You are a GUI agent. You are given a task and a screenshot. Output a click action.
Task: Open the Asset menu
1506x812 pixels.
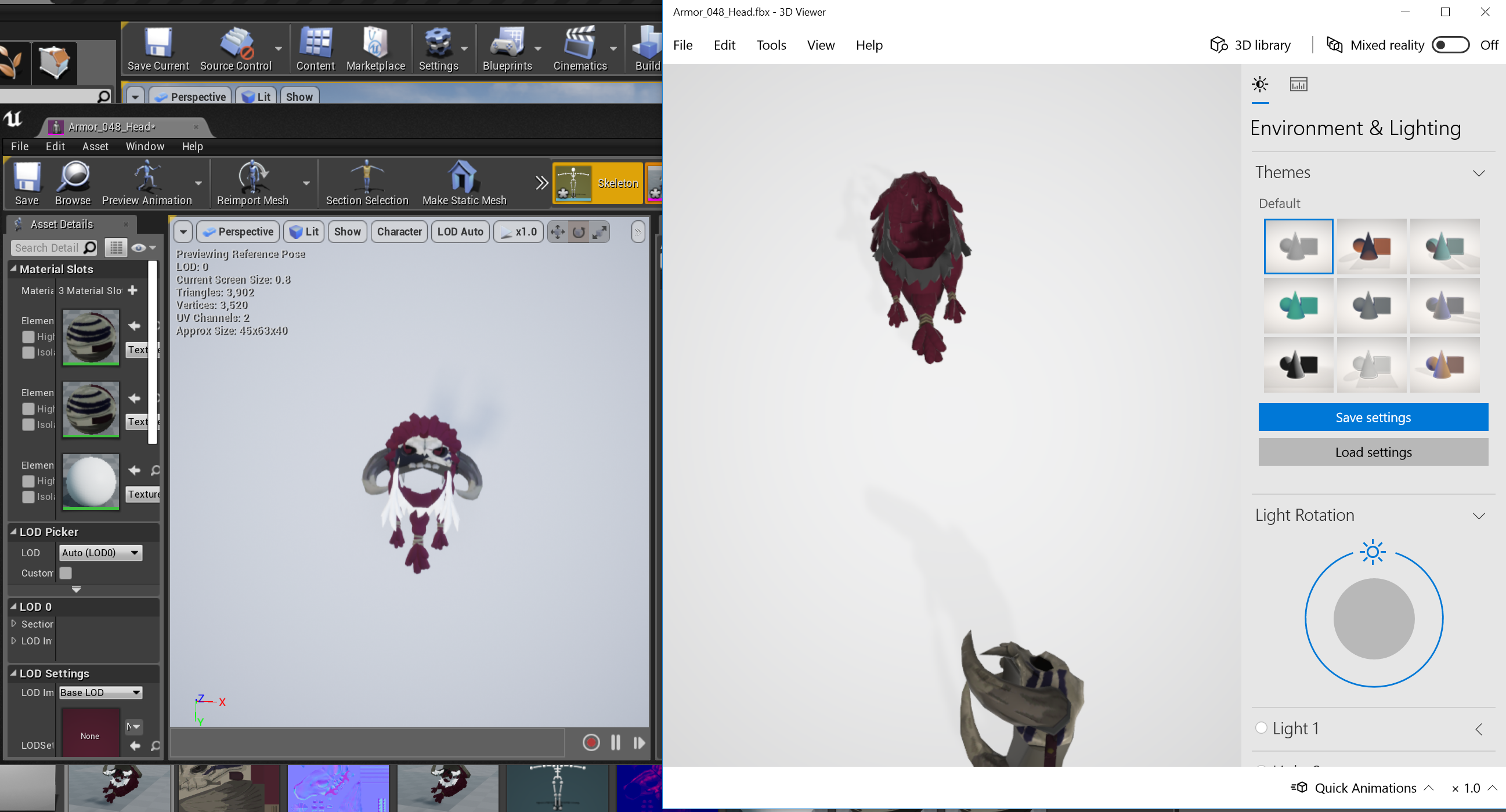coord(95,146)
